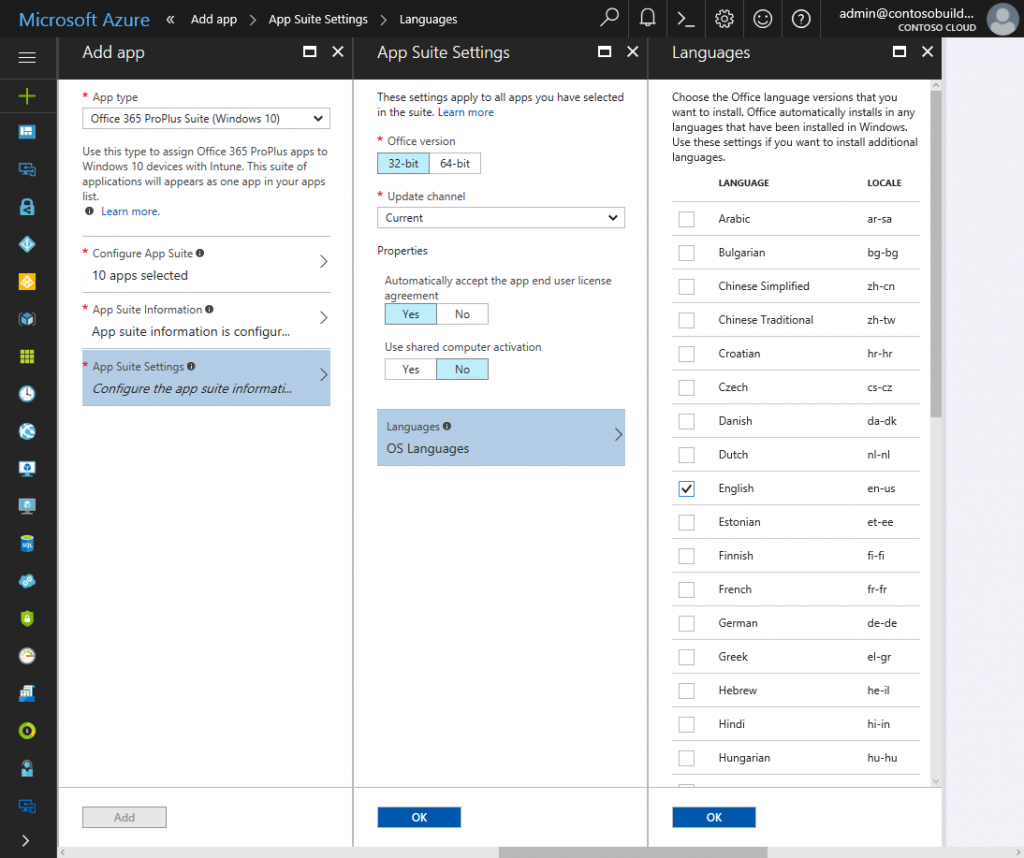Viewport: 1024px width, 858px height.
Task: Click the info icon next to Languages label
Action: (447, 426)
